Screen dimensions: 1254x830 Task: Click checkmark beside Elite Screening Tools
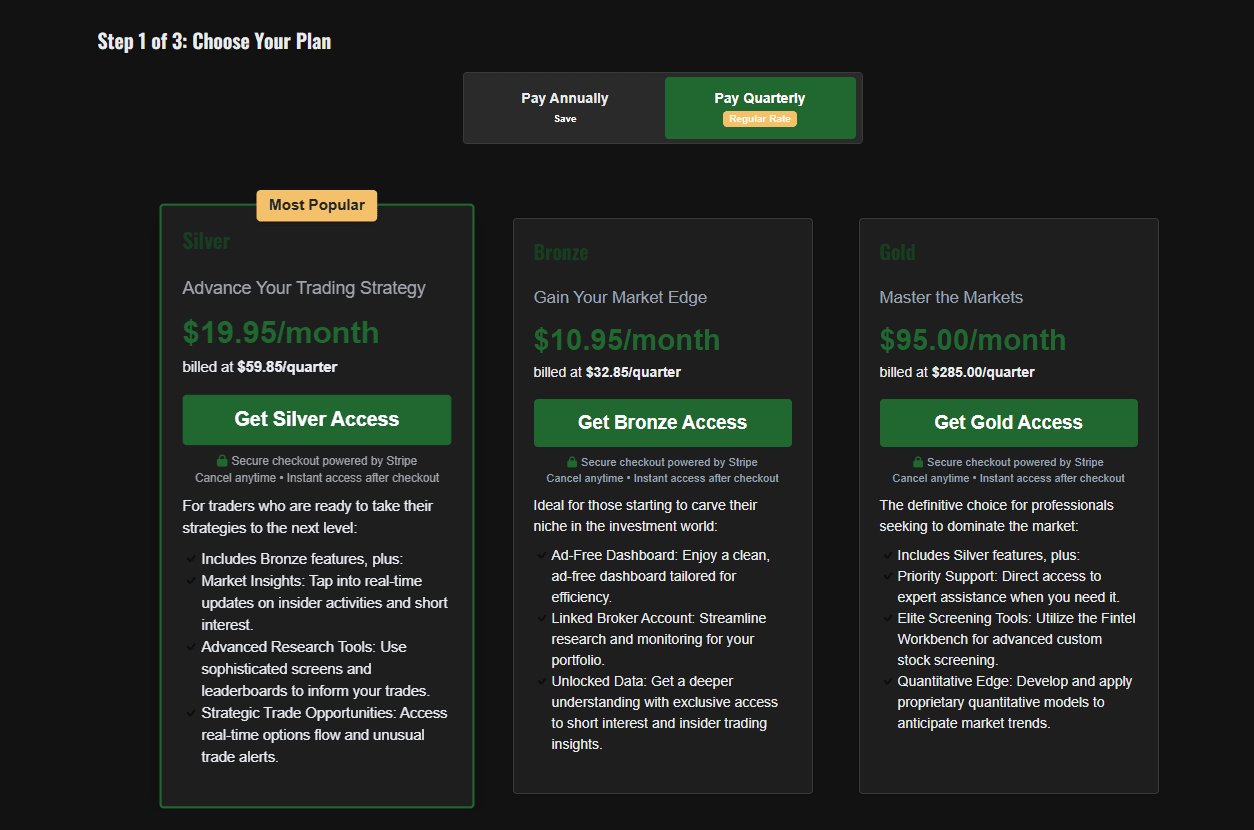(887, 618)
